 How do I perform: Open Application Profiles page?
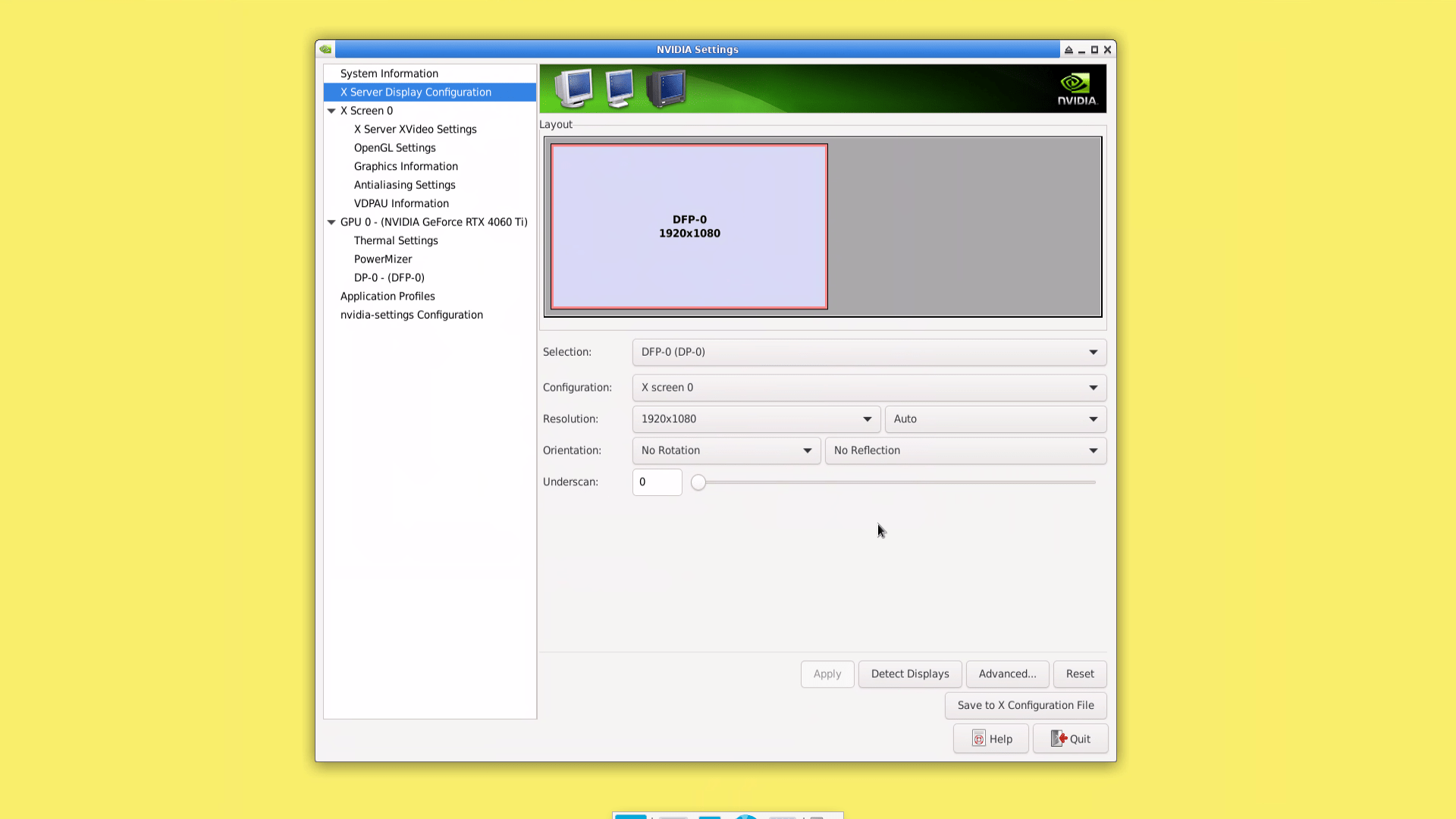[388, 297]
